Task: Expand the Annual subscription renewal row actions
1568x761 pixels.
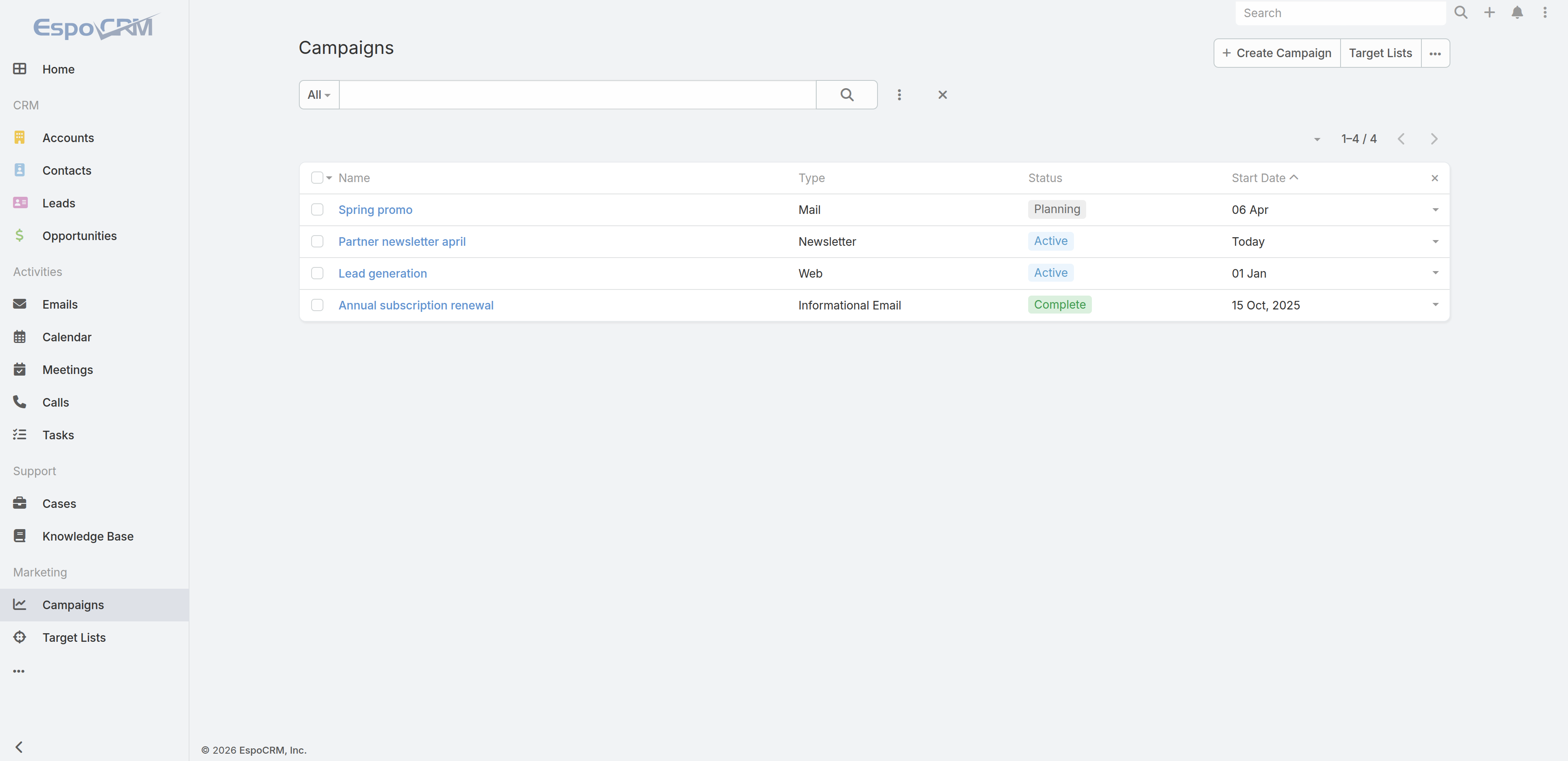Action: tap(1435, 305)
